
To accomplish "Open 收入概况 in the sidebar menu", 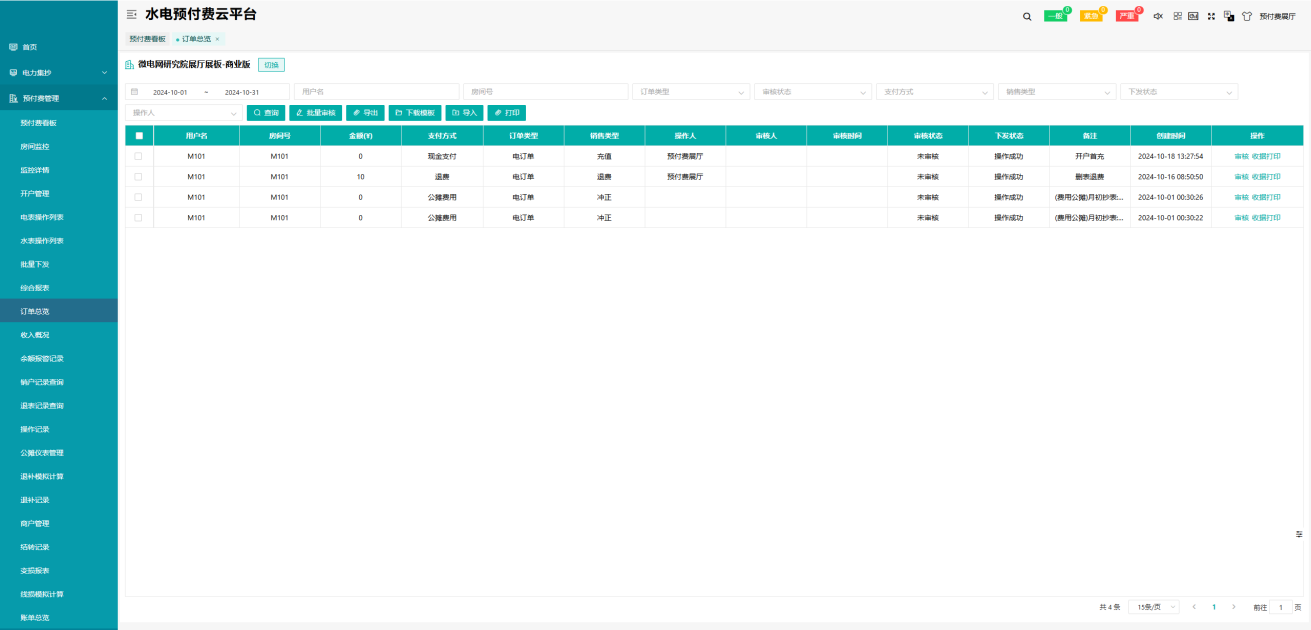I will tap(35, 335).
